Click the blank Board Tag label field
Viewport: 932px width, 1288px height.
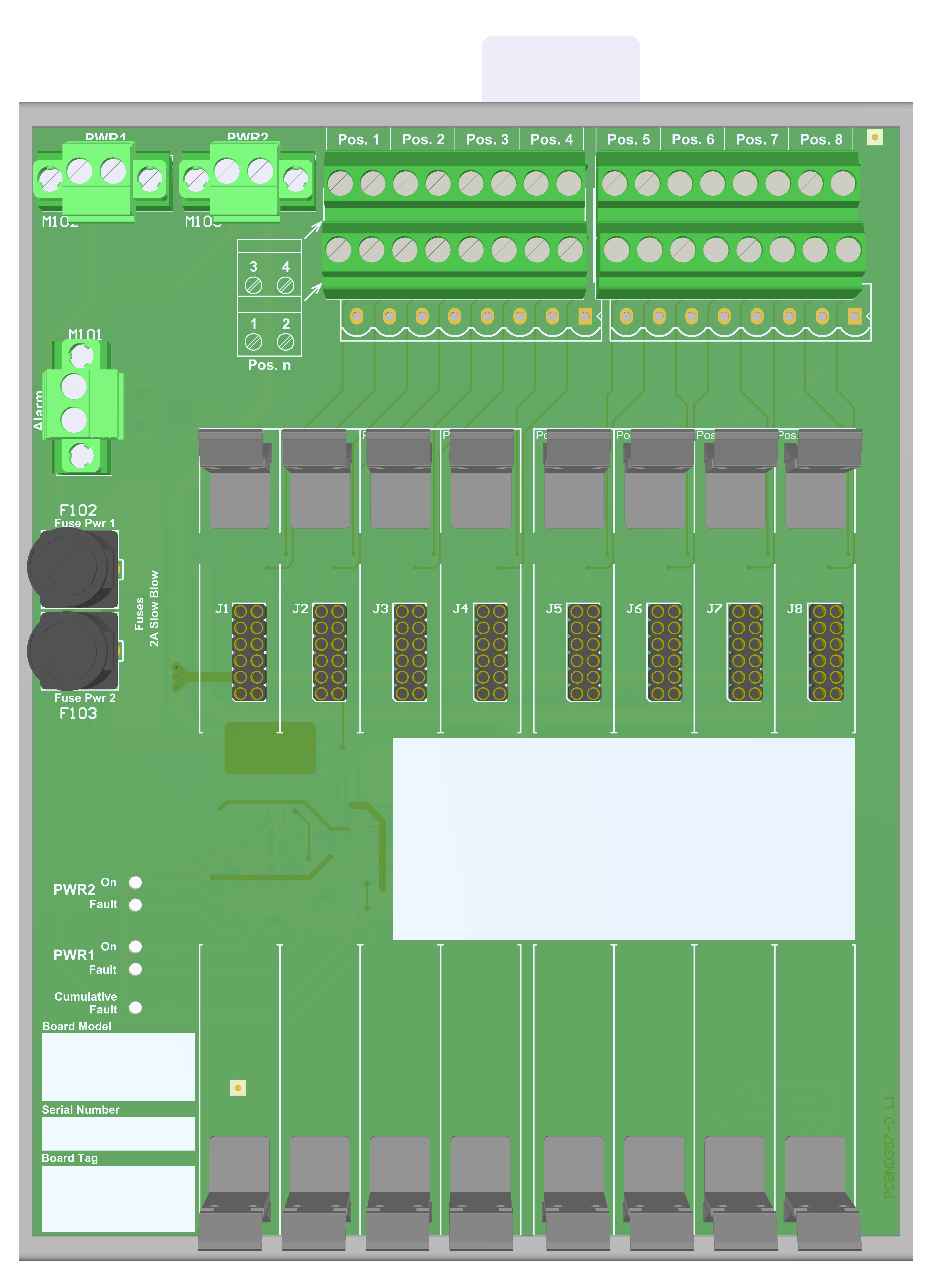(x=118, y=1199)
